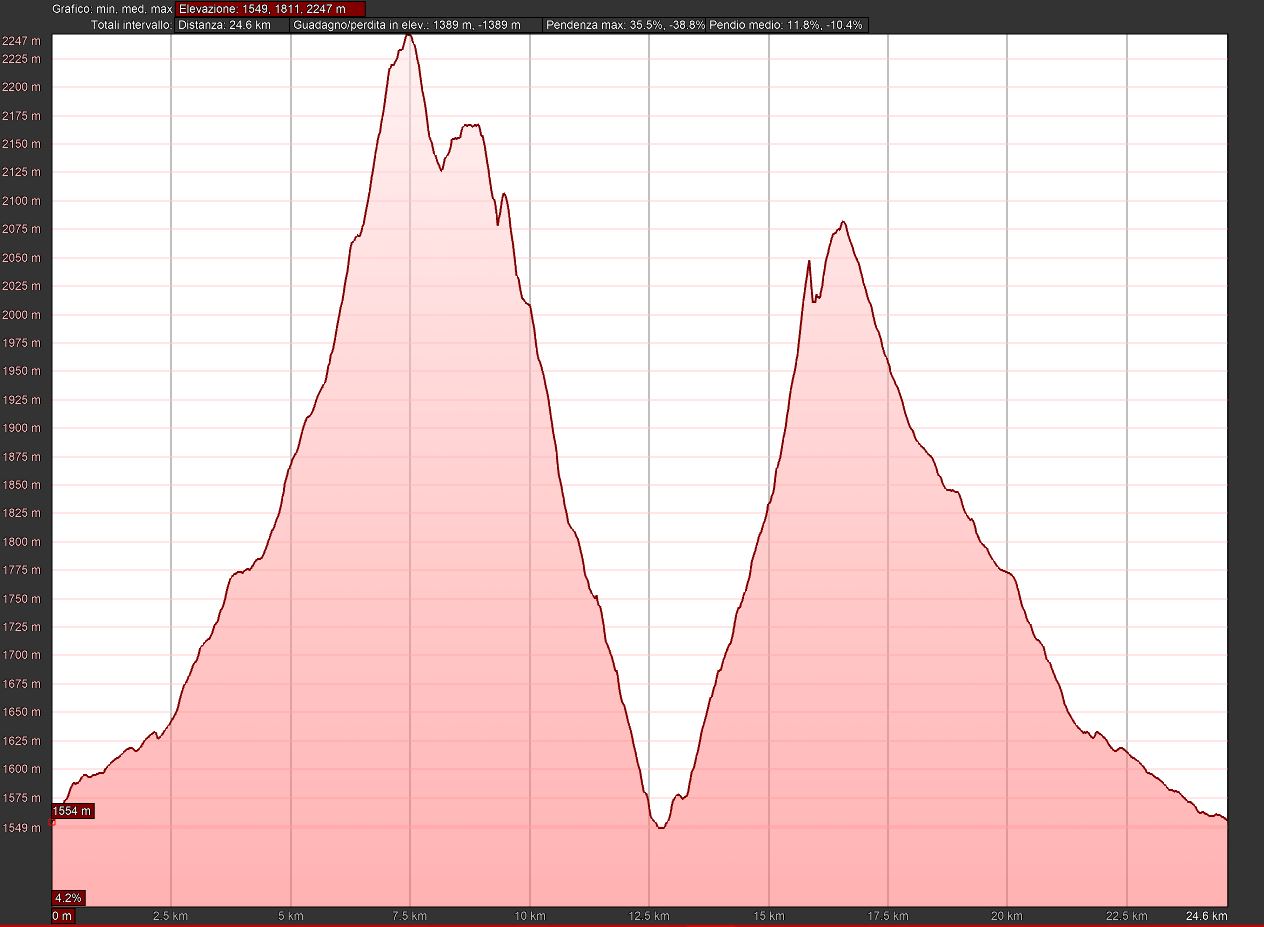Image resolution: width=1264 pixels, height=927 pixels.
Task: Click the Pendio medio readout
Action: (x=786, y=25)
